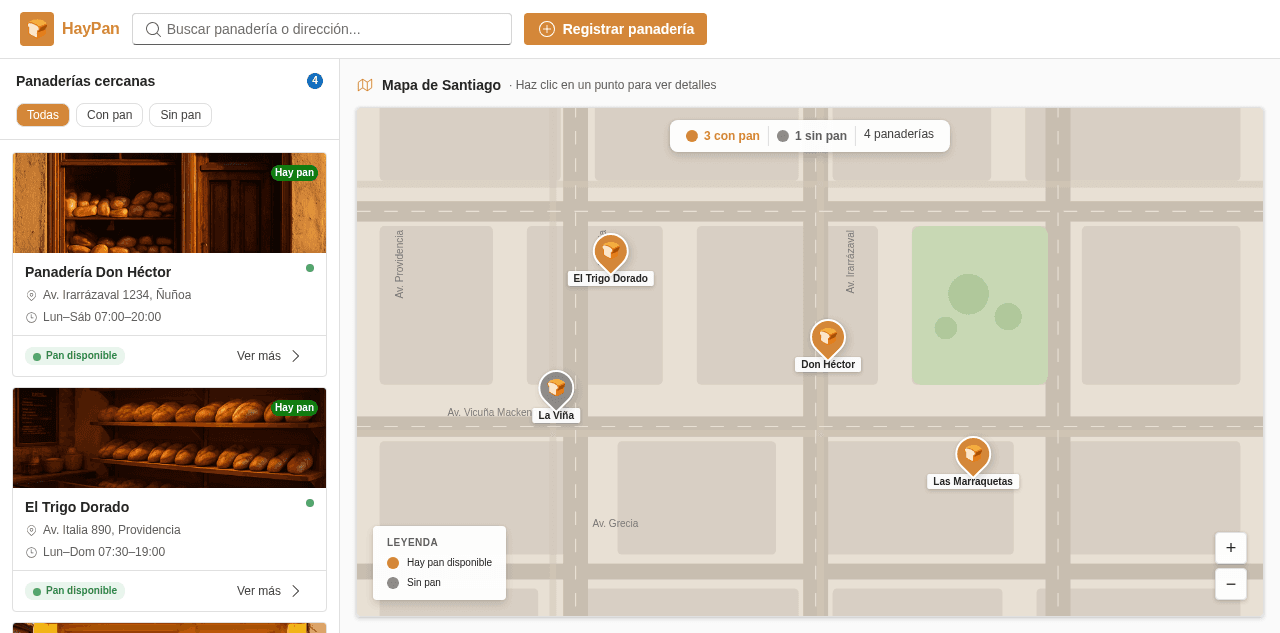
Task: Click Pan disponible badge for Panadería Don Héctor
Action: coord(75,356)
